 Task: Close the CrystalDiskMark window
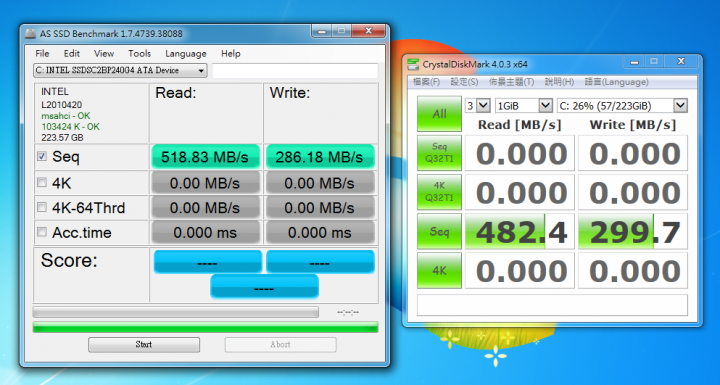point(681,62)
